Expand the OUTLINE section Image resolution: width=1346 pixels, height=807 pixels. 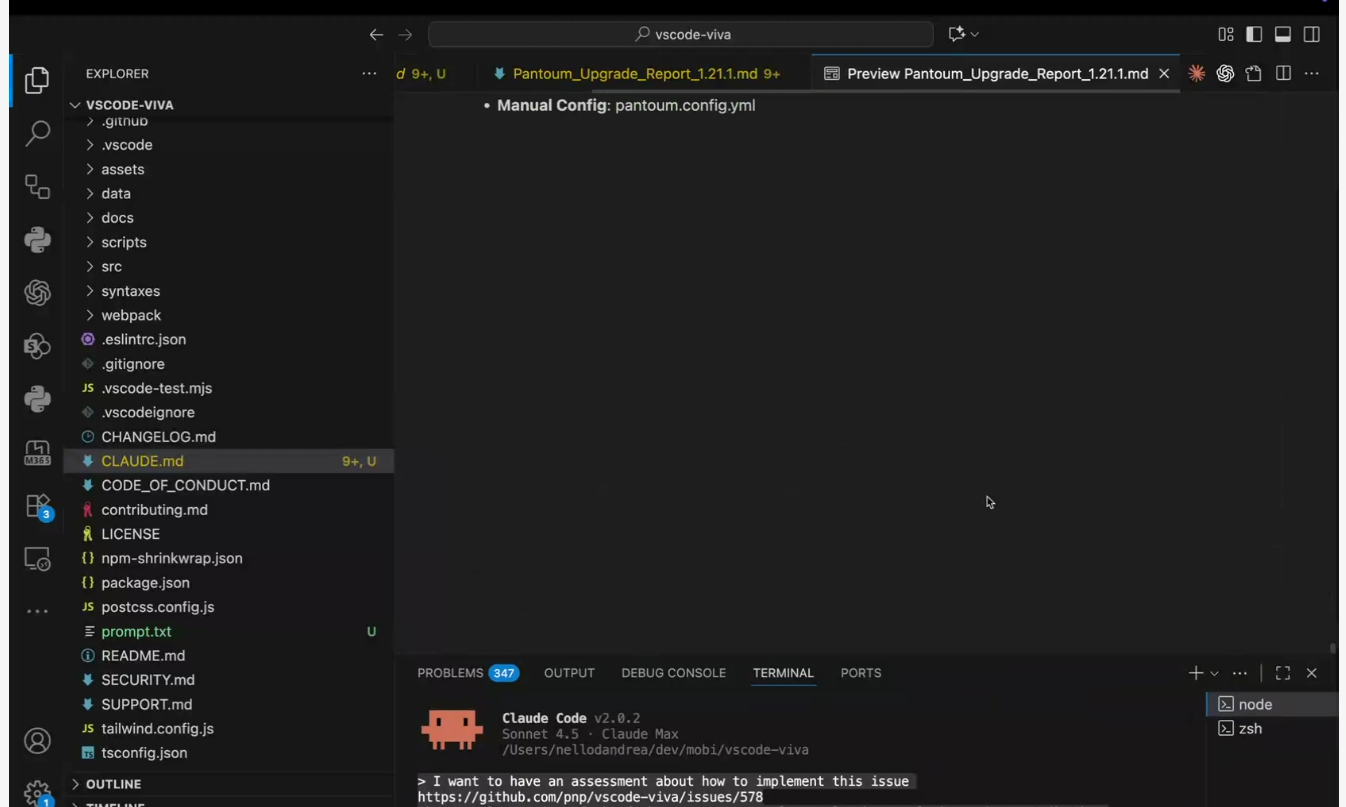tap(113, 784)
